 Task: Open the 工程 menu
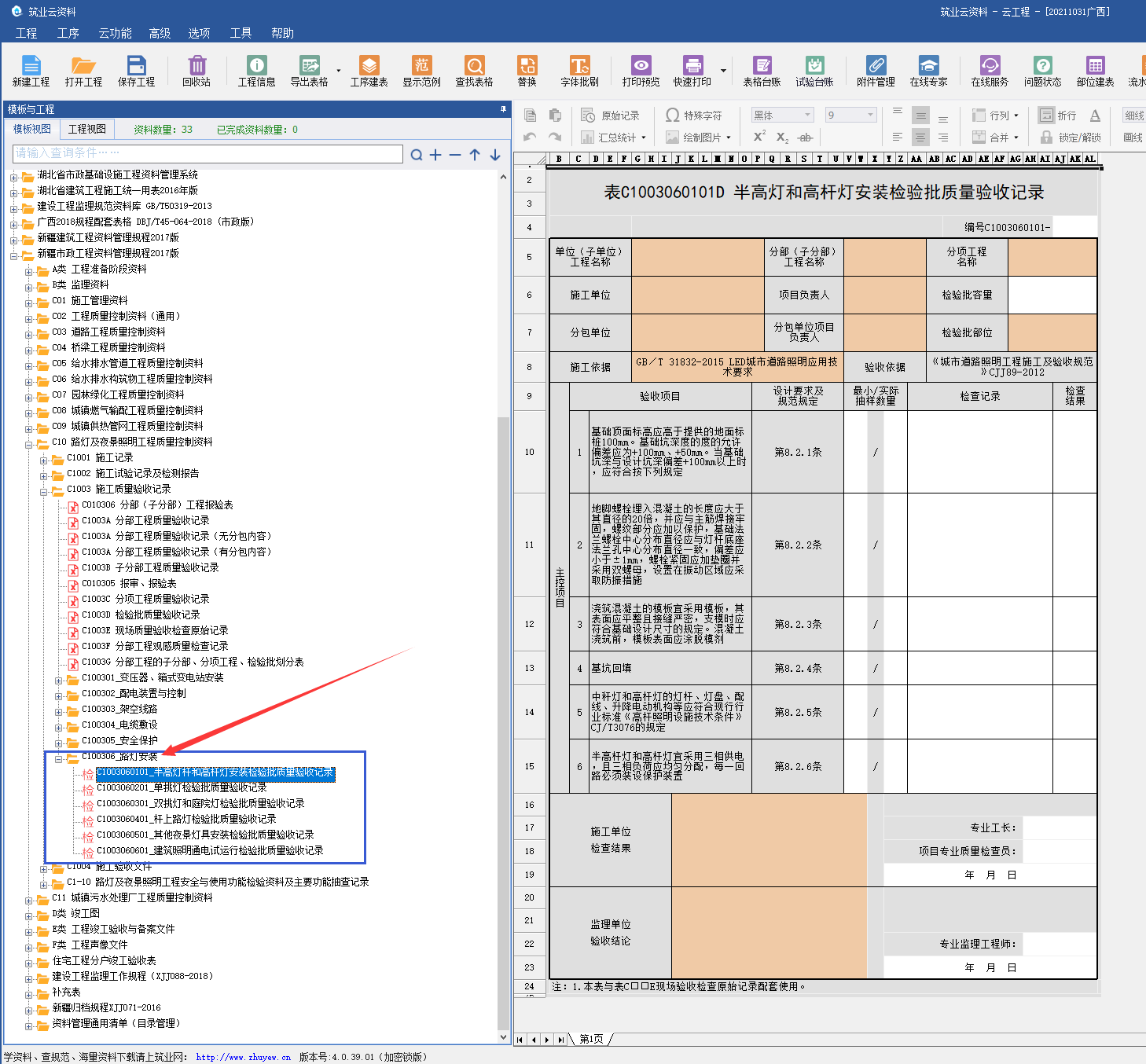(26, 33)
